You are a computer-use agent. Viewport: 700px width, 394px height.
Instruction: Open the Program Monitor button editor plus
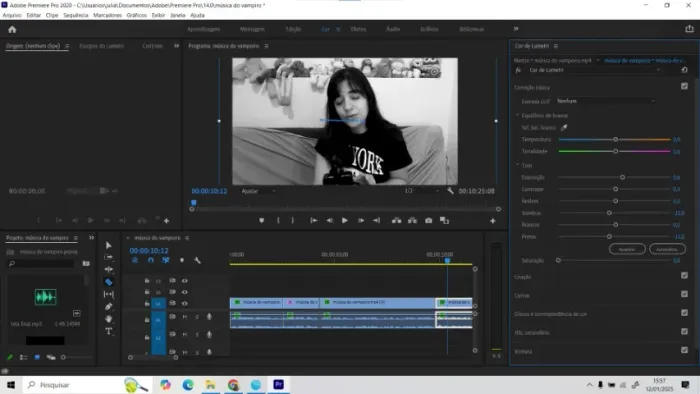[492, 220]
